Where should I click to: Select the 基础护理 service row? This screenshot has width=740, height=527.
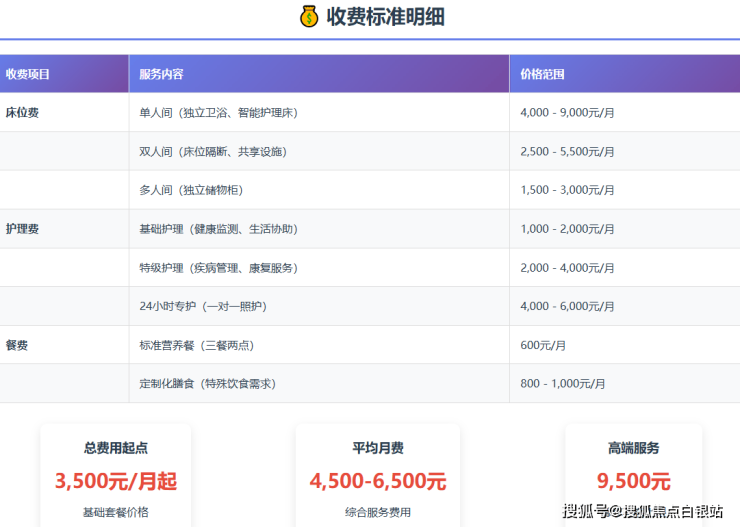[x=218, y=229]
